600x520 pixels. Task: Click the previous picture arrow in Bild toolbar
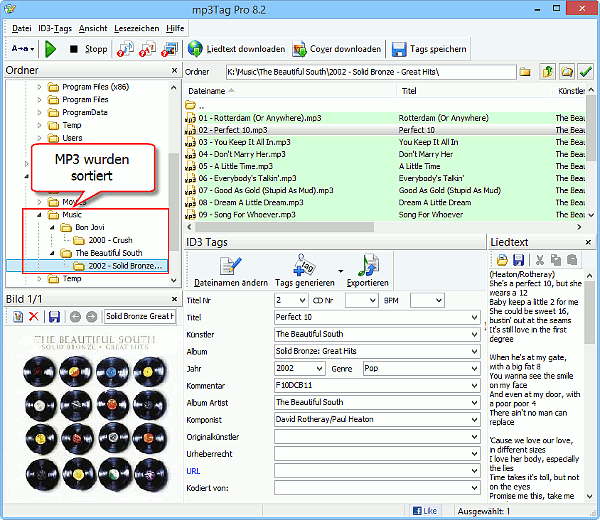75,317
